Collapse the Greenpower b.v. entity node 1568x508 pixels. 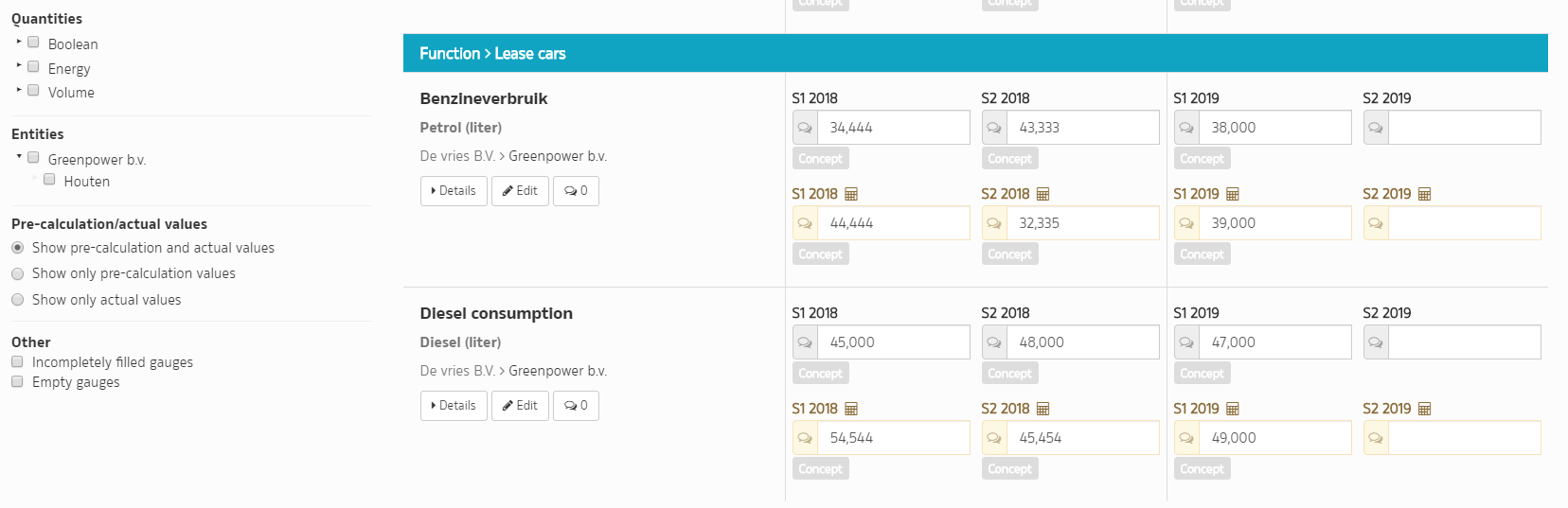(18, 156)
